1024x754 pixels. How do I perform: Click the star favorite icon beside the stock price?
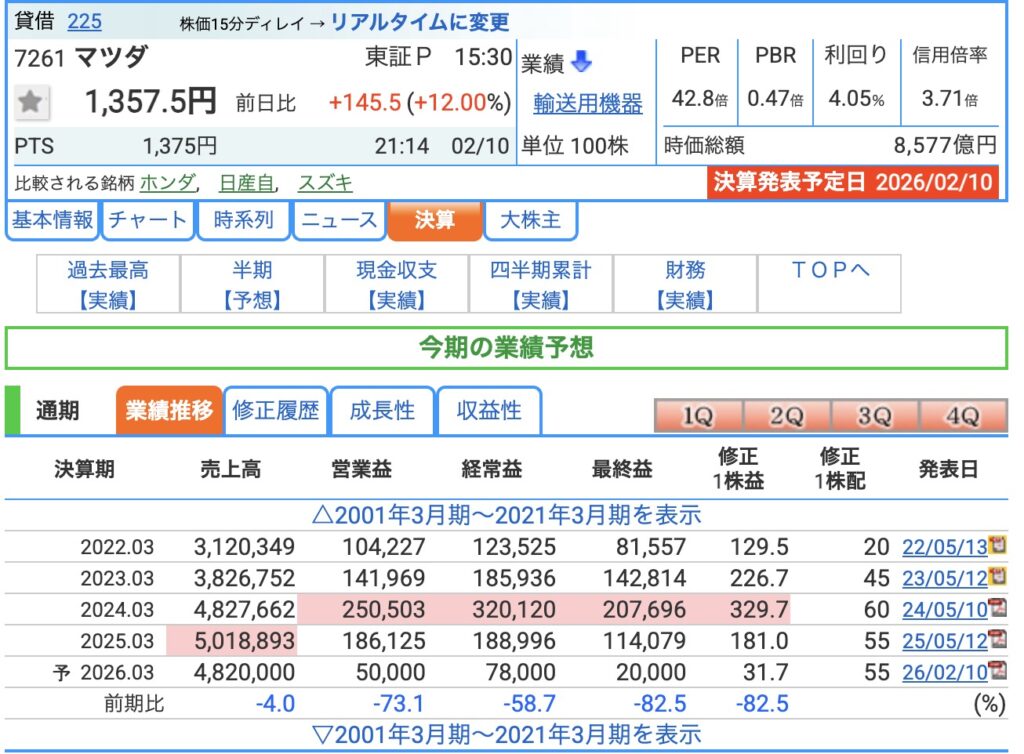click(x=31, y=102)
